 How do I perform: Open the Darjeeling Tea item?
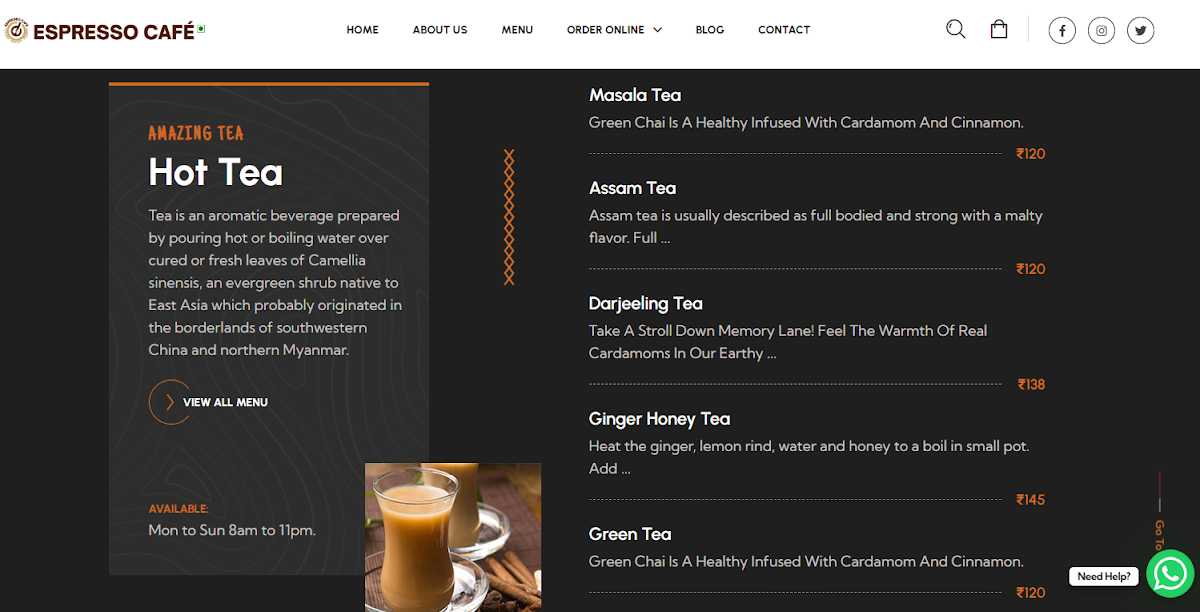tap(646, 303)
